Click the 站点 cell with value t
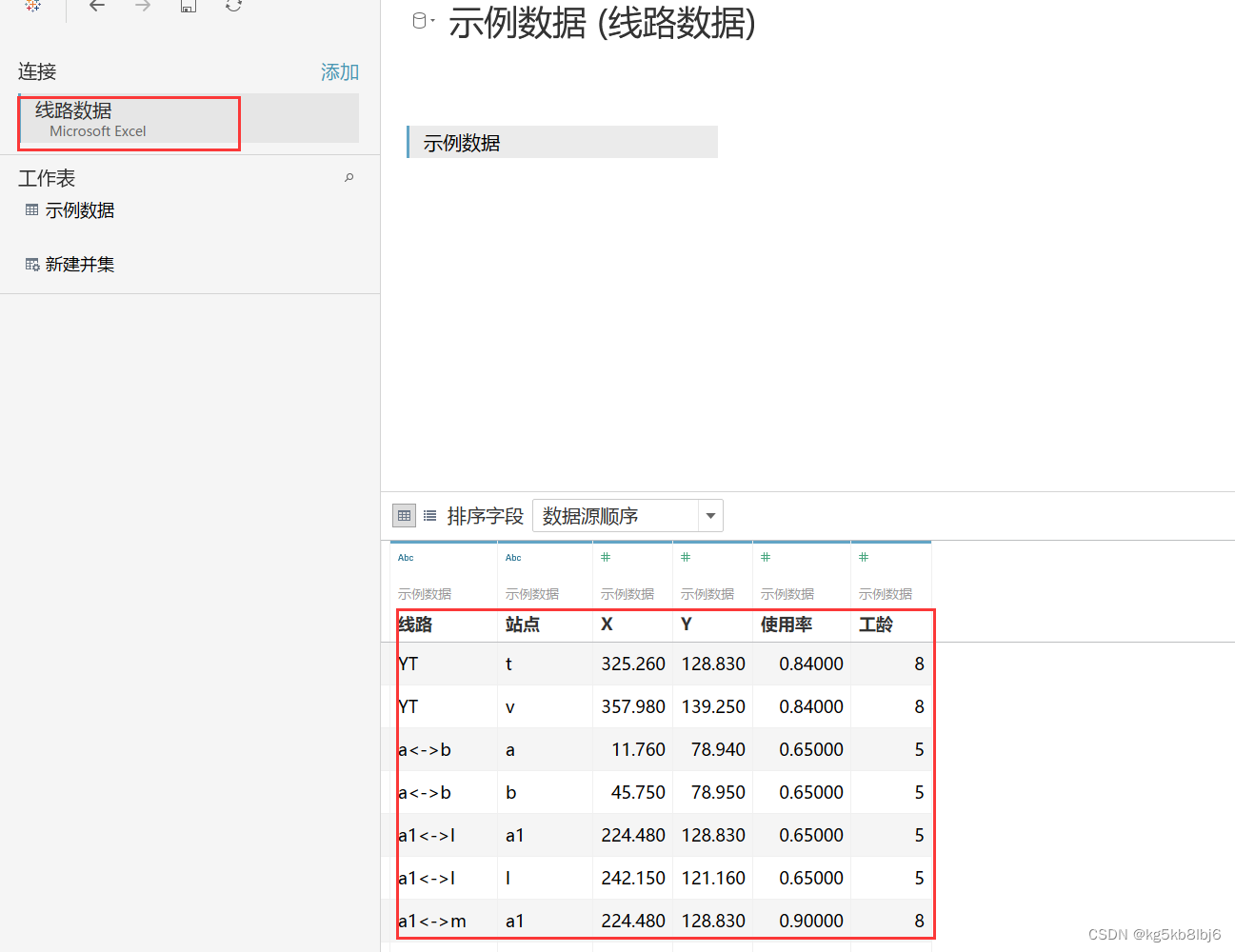This screenshot has width=1235, height=952. click(x=546, y=664)
